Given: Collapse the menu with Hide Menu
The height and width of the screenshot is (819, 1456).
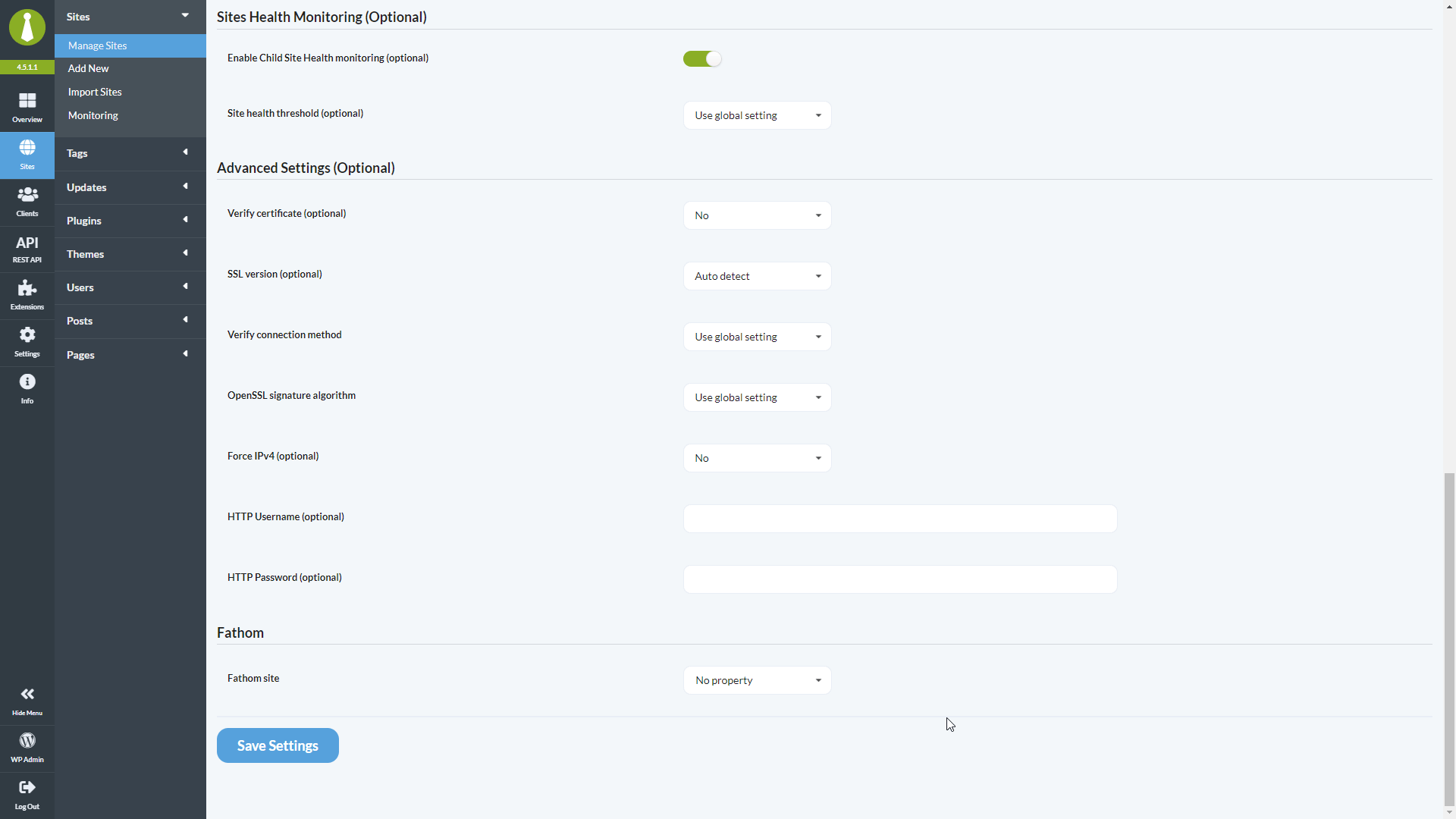Looking at the screenshot, I should (27, 701).
